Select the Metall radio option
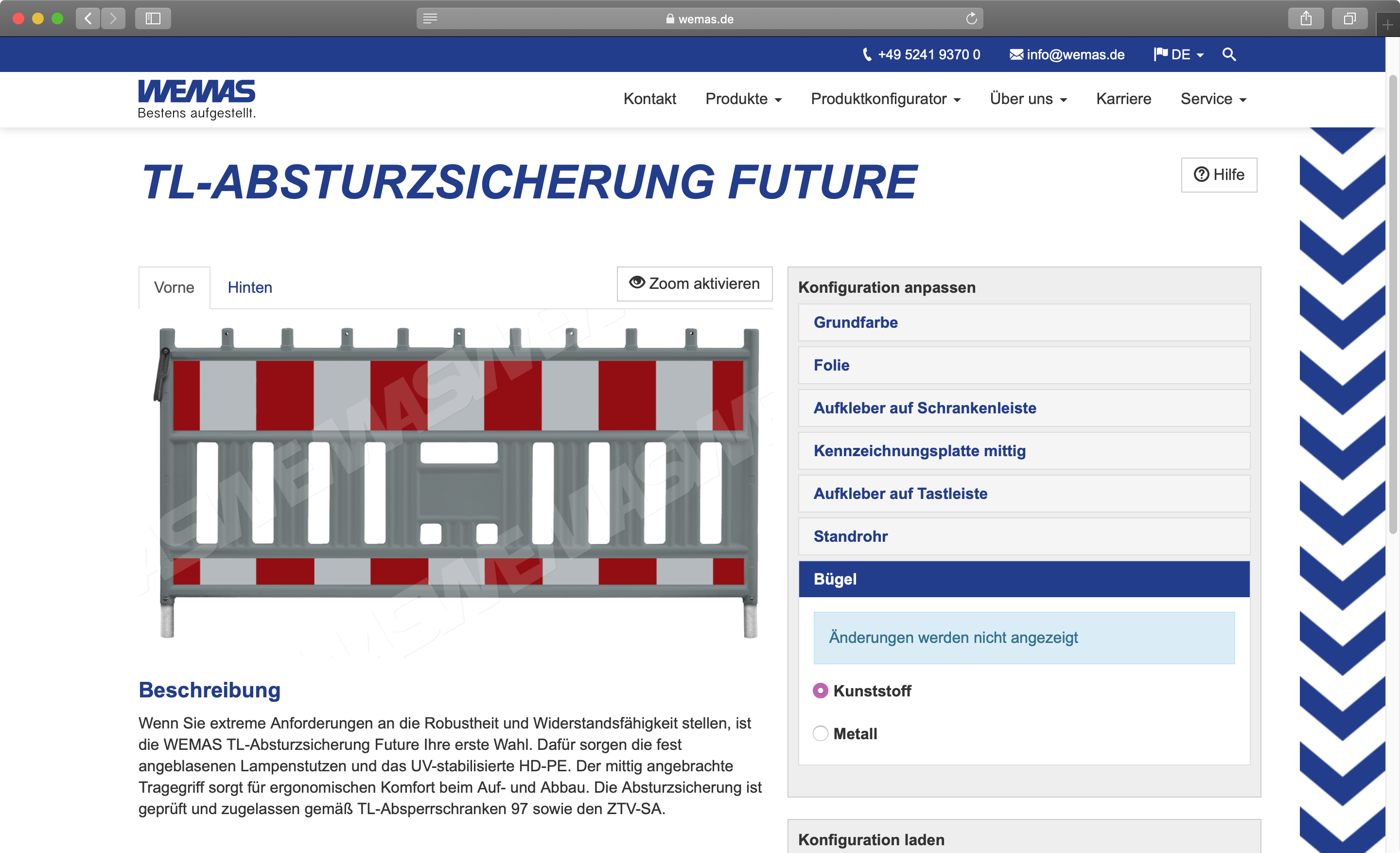 click(820, 733)
